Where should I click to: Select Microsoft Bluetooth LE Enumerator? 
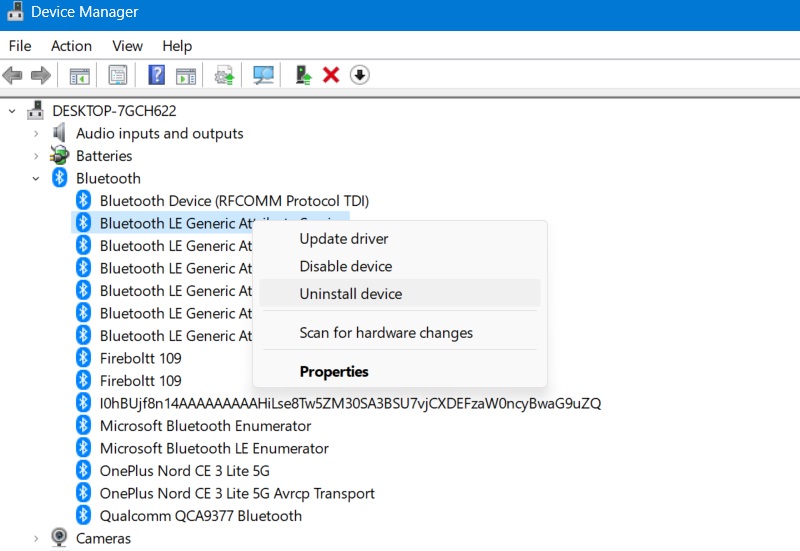point(214,448)
